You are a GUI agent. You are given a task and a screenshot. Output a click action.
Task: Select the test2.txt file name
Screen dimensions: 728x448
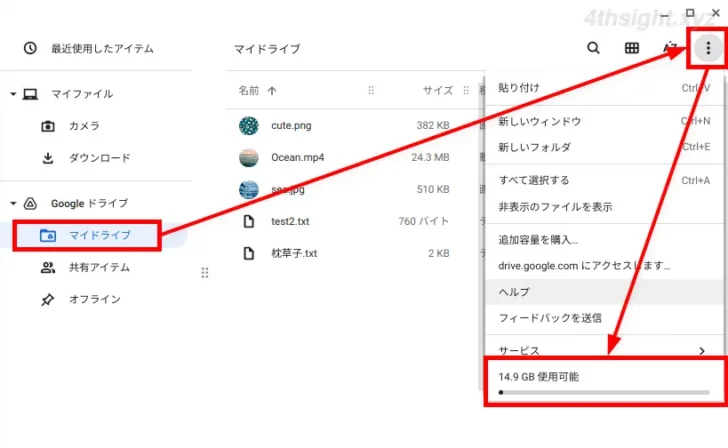tap(290, 221)
